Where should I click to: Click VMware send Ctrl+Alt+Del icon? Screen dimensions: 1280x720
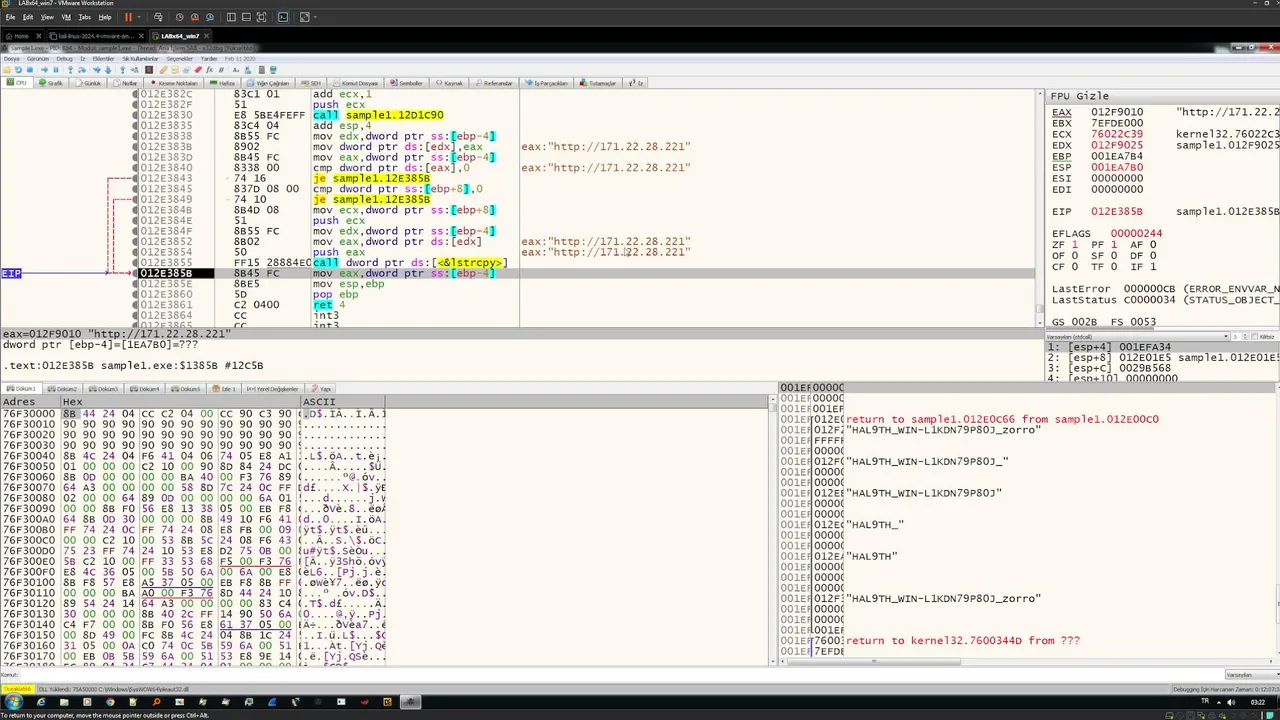158,17
